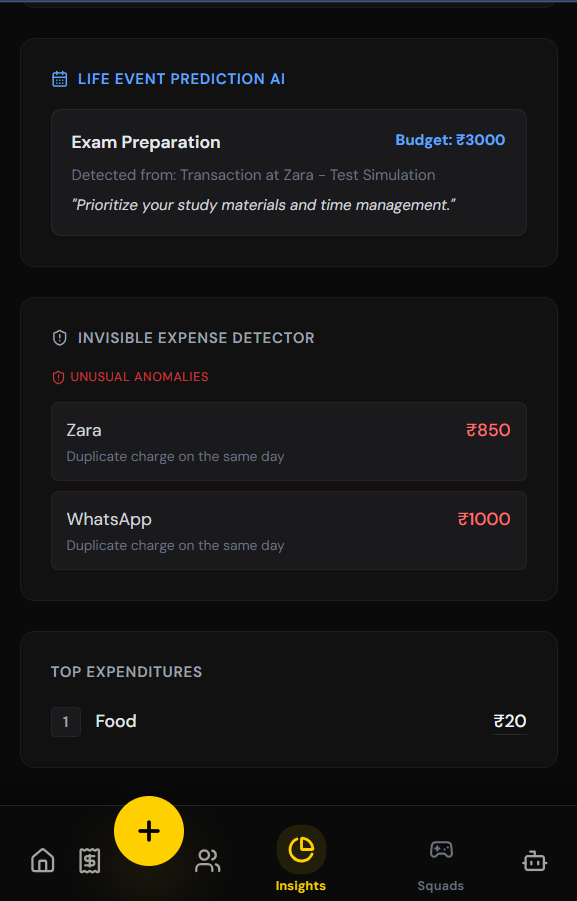Click the rank 1 badge next to Food
Viewport: 577px width, 901px height.
click(x=66, y=722)
